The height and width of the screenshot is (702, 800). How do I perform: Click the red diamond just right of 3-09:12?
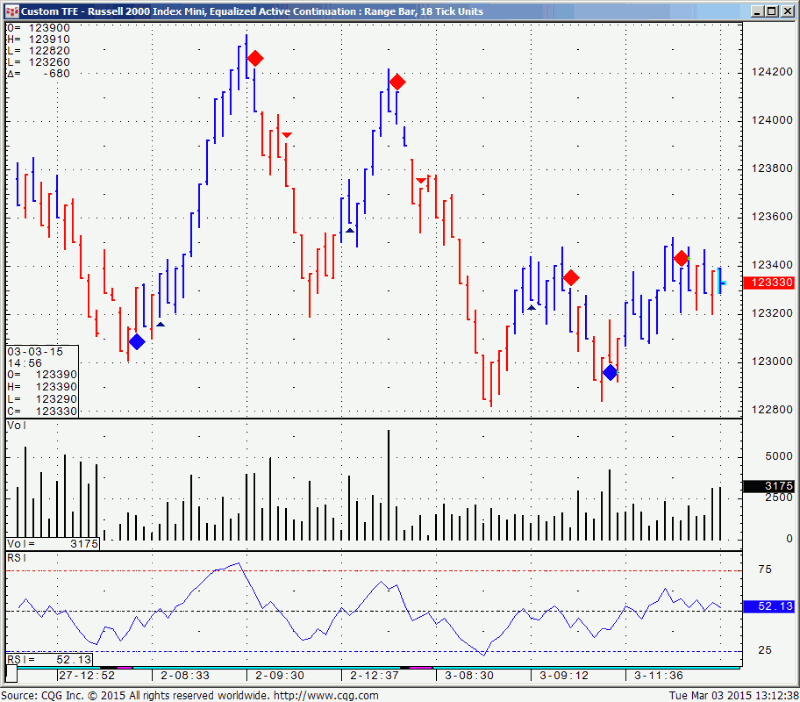pos(571,278)
